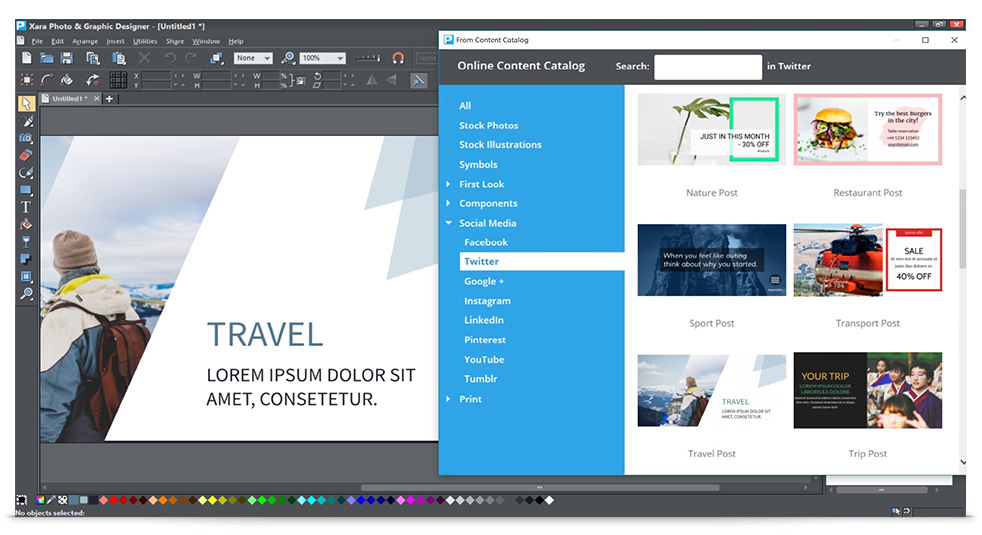Toggle the pin button on the infobar

pyautogui.click(x=419, y=80)
